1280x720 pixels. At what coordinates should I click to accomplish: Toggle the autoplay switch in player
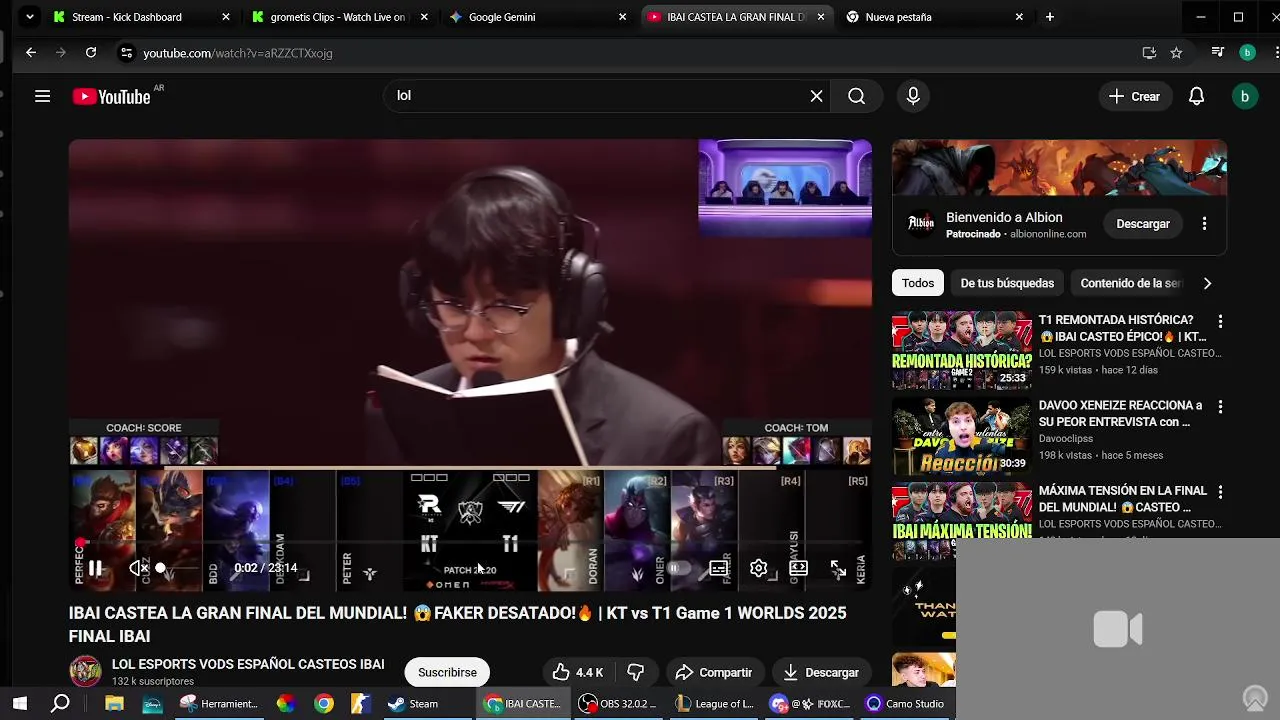[x=679, y=568]
